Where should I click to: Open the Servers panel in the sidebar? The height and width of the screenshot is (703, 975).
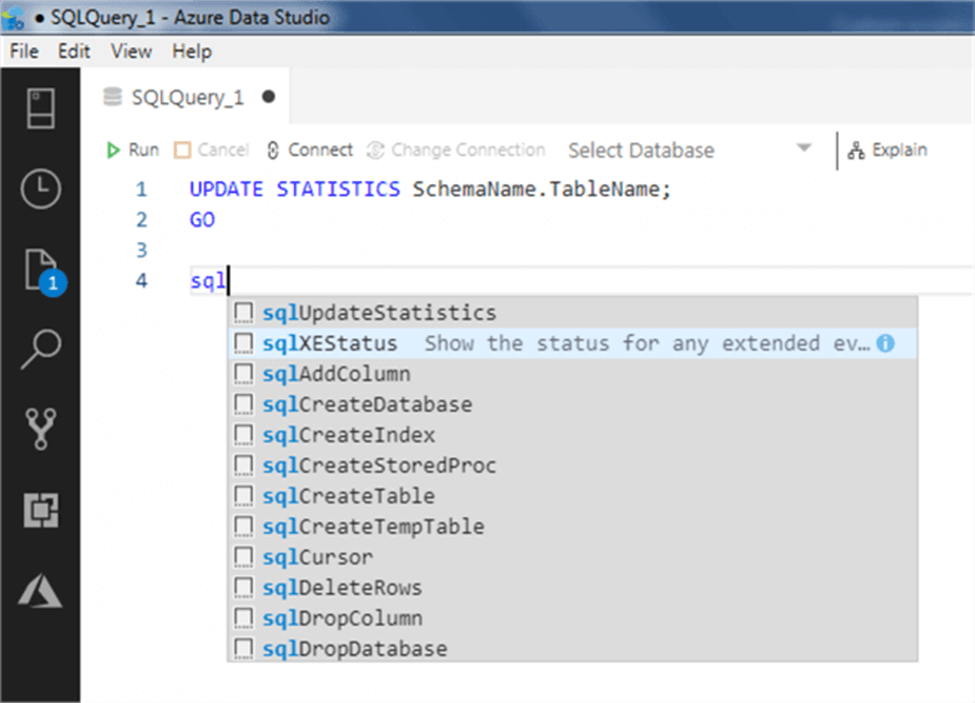click(40, 108)
